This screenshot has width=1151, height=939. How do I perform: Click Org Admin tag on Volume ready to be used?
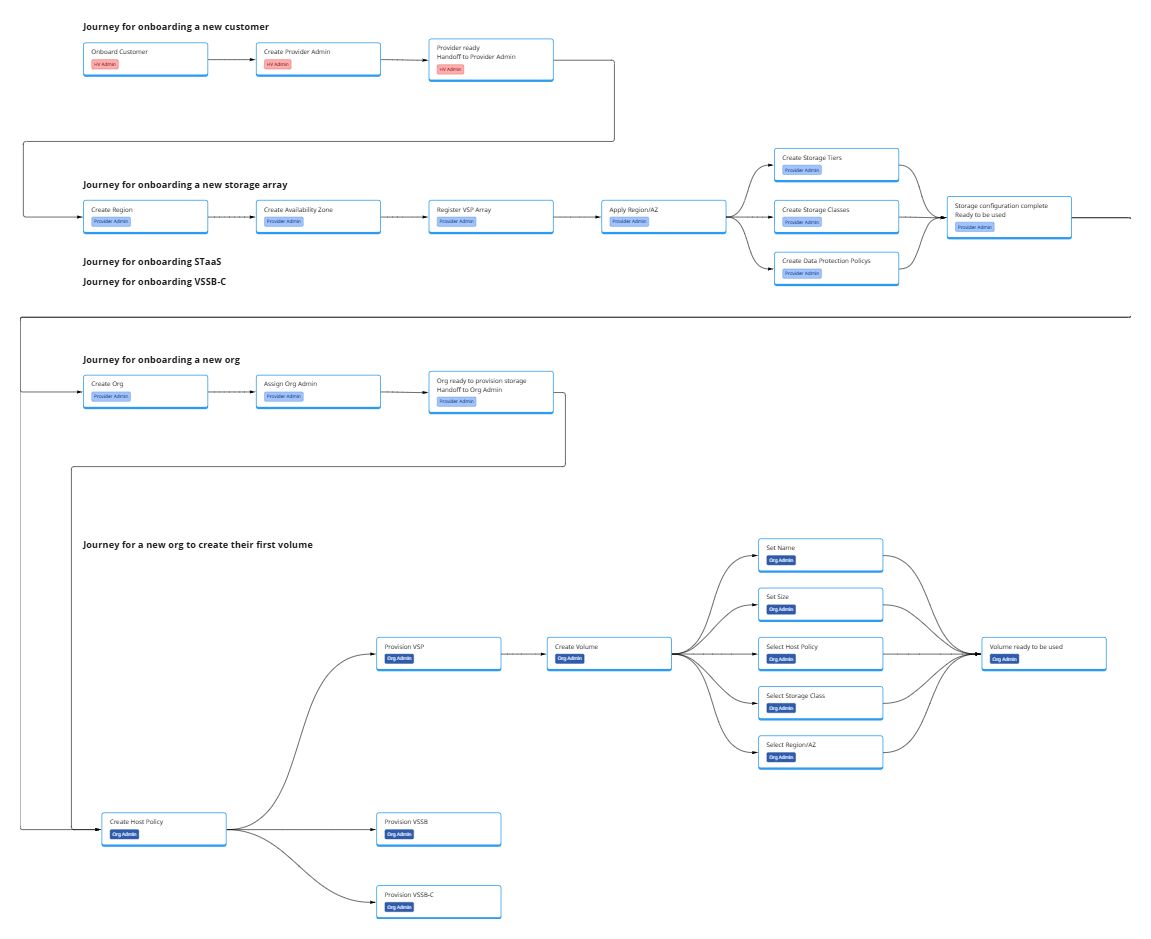point(1004,659)
